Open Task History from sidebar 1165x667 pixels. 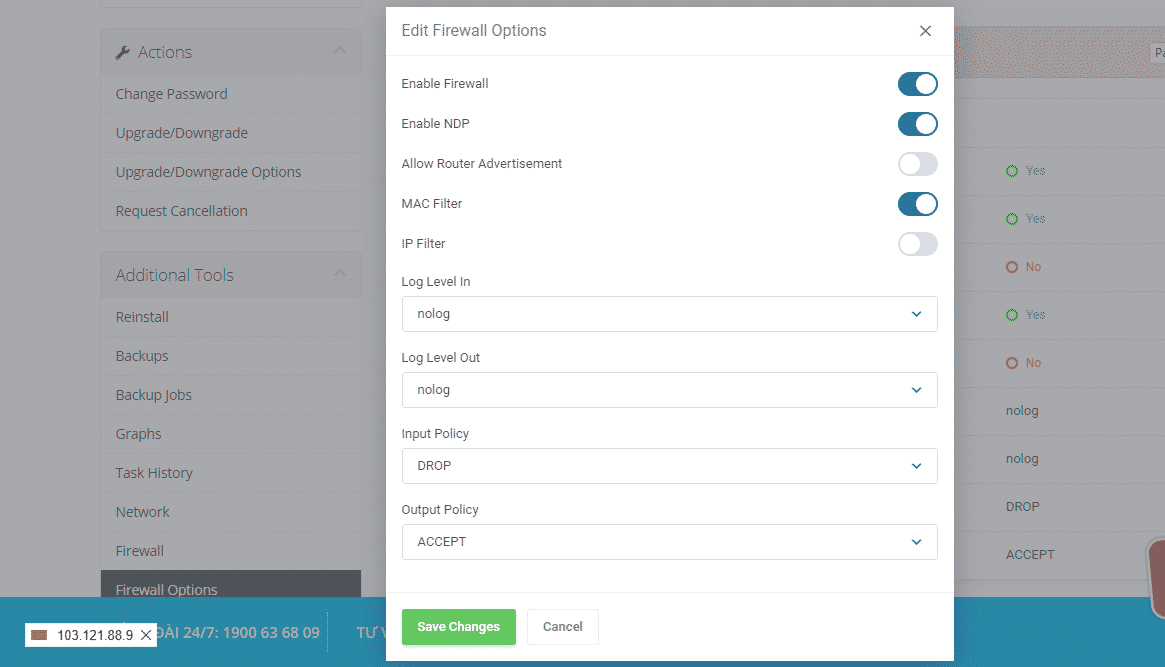tap(154, 473)
